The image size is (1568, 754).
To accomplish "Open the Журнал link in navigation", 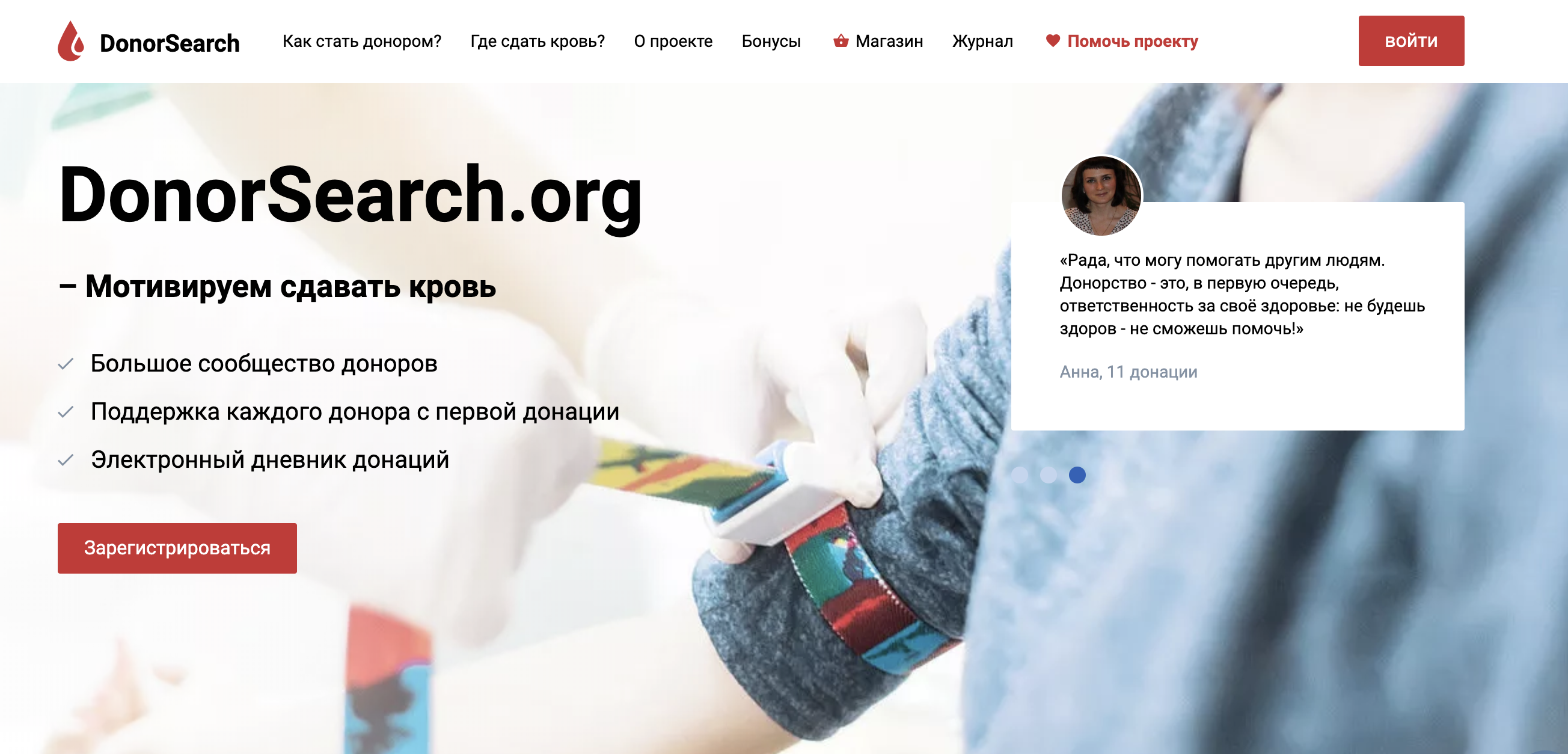I will point(982,41).
